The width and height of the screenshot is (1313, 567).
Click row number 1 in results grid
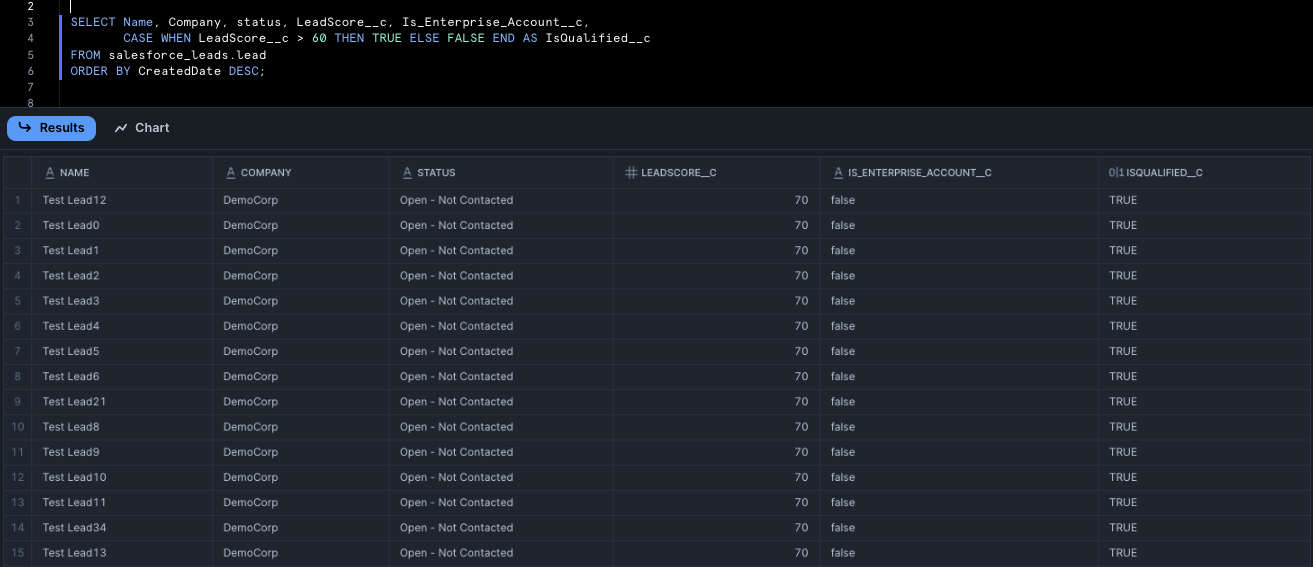18,200
